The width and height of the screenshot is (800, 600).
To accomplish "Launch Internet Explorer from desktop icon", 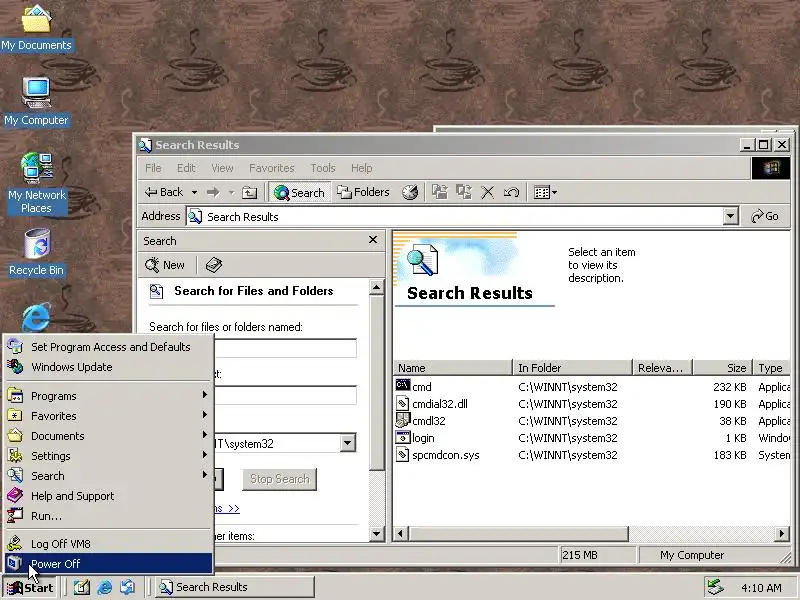I will [36, 317].
